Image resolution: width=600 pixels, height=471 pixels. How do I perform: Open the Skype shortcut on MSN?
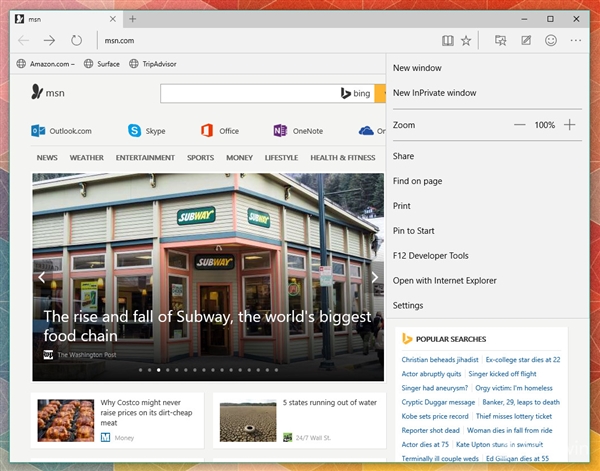134,130
